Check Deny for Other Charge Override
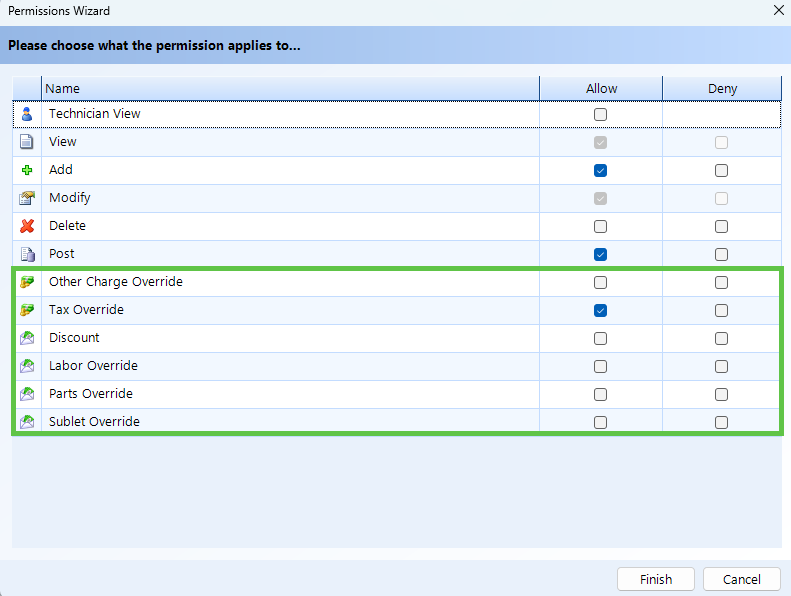Viewport: 791px width, 596px height. [721, 283]
